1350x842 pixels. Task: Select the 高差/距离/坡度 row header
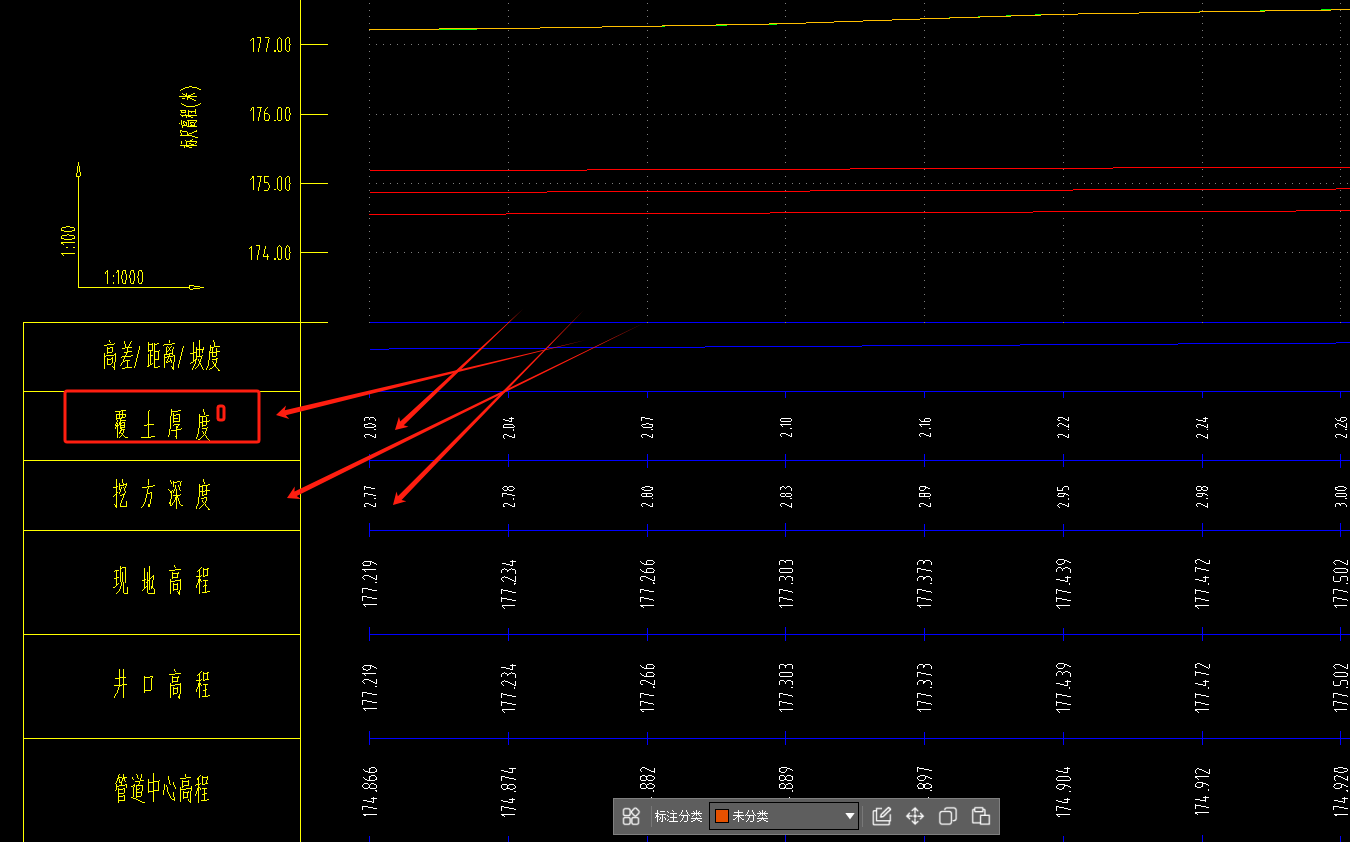(162, 356)
